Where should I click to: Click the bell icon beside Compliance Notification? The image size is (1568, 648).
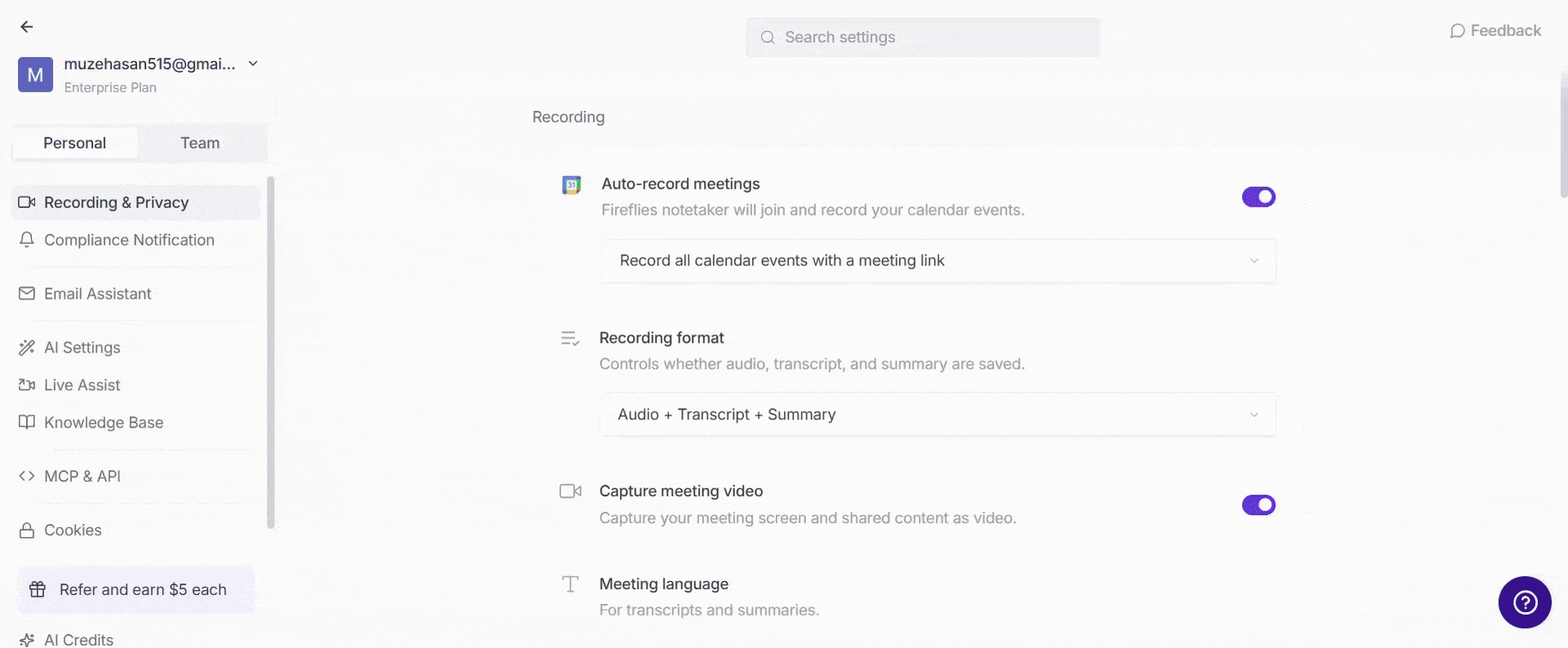pos(27,240)
